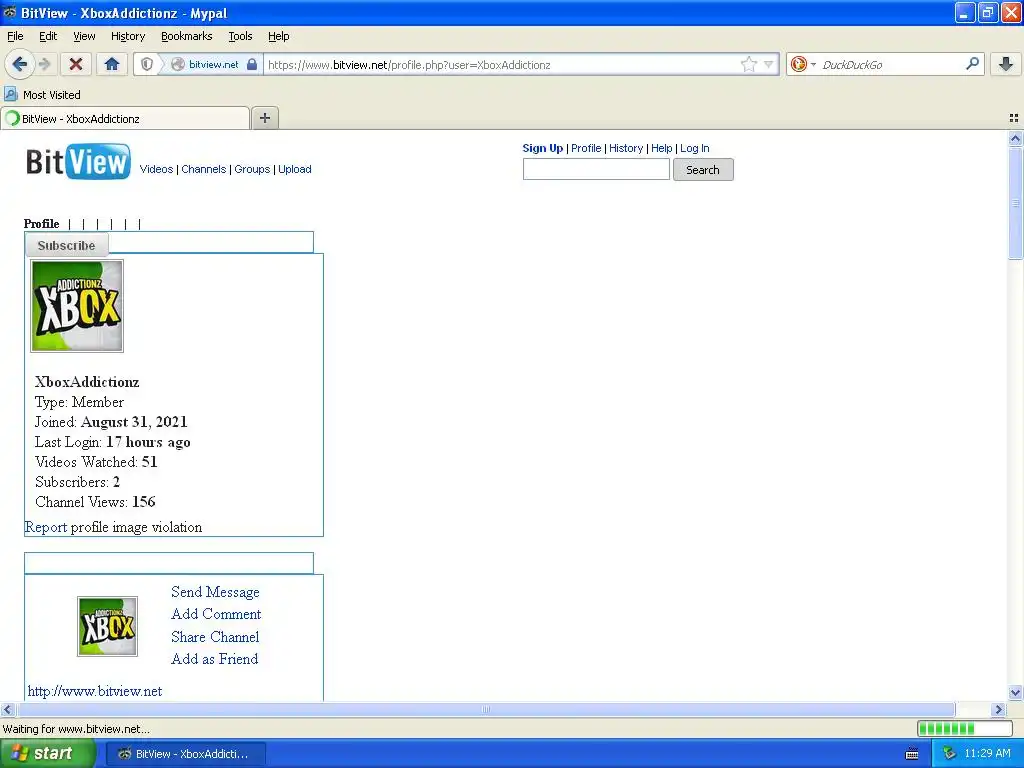Open the Videos link

pyautogui.click(x=156, y=169)
